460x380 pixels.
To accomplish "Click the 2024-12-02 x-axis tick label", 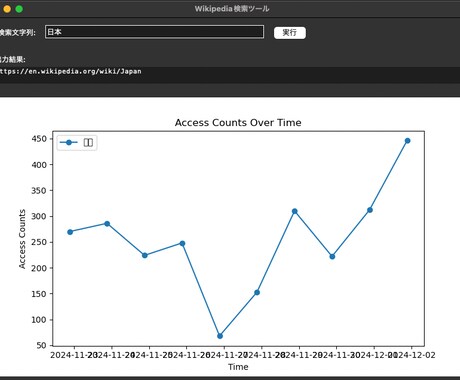I will click(x=412, y=355).
